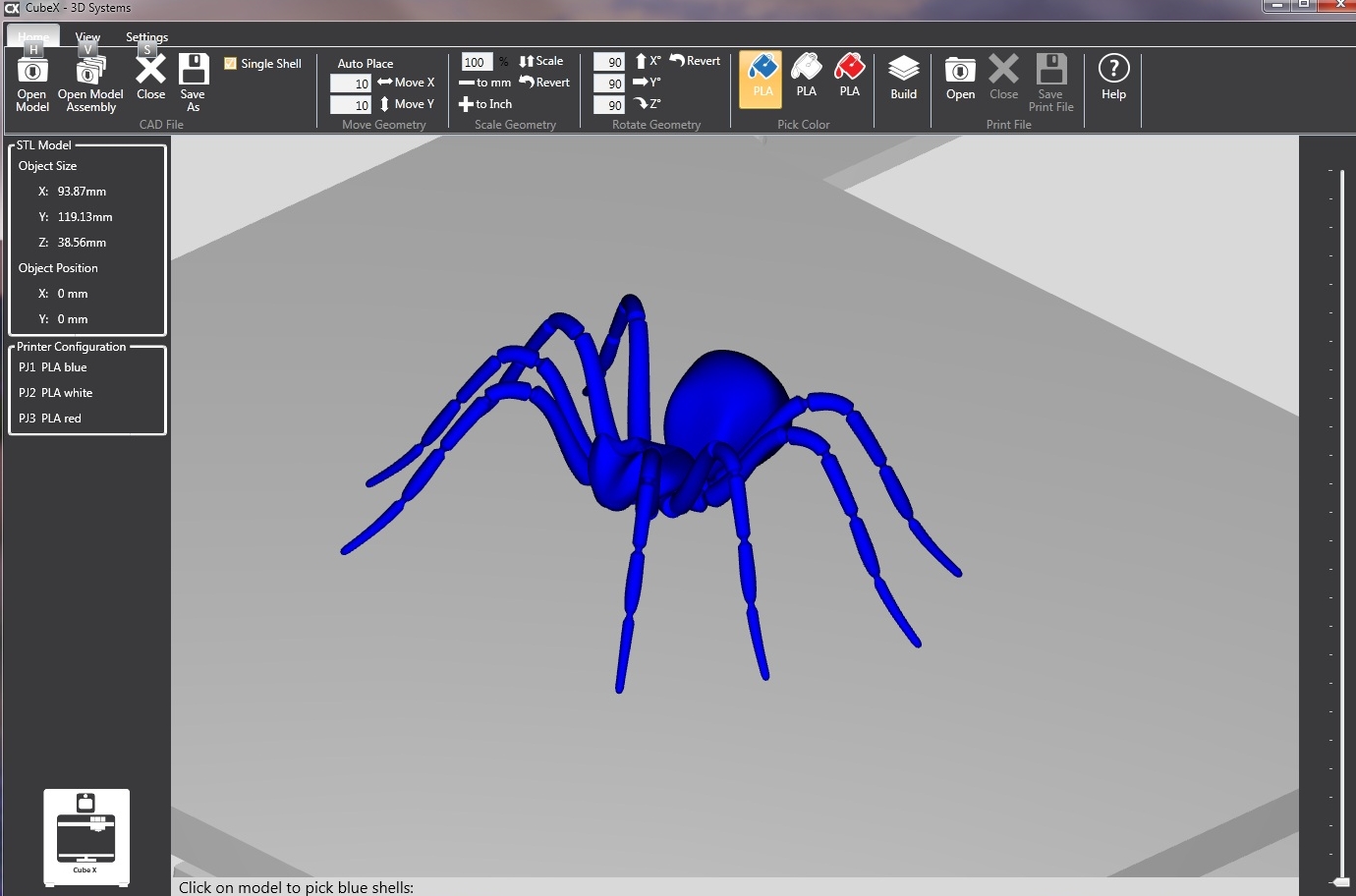
Task: Select the red PLA paint bucket
Action: tap(849, 74)
